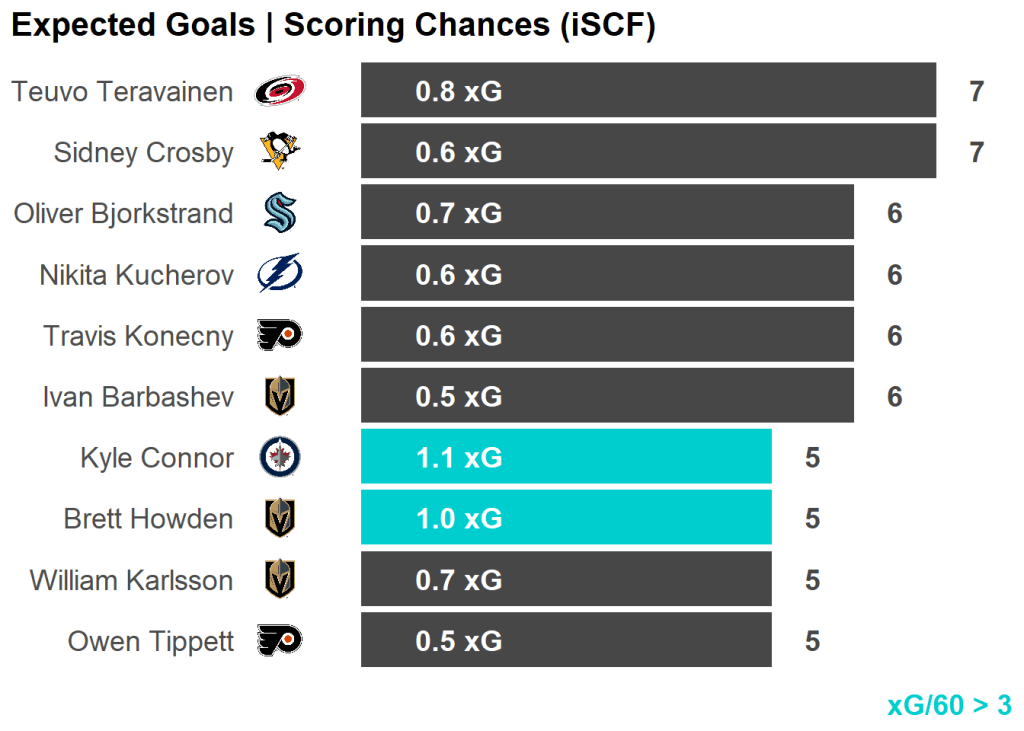Select the Sidney Crosby player name

coord(143,153)
